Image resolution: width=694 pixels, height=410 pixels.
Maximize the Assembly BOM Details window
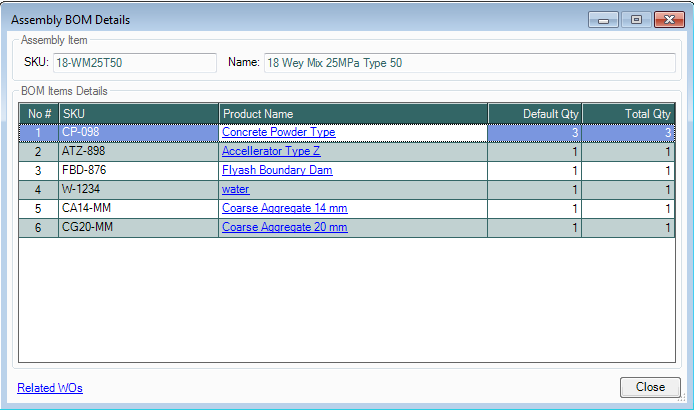635,19
